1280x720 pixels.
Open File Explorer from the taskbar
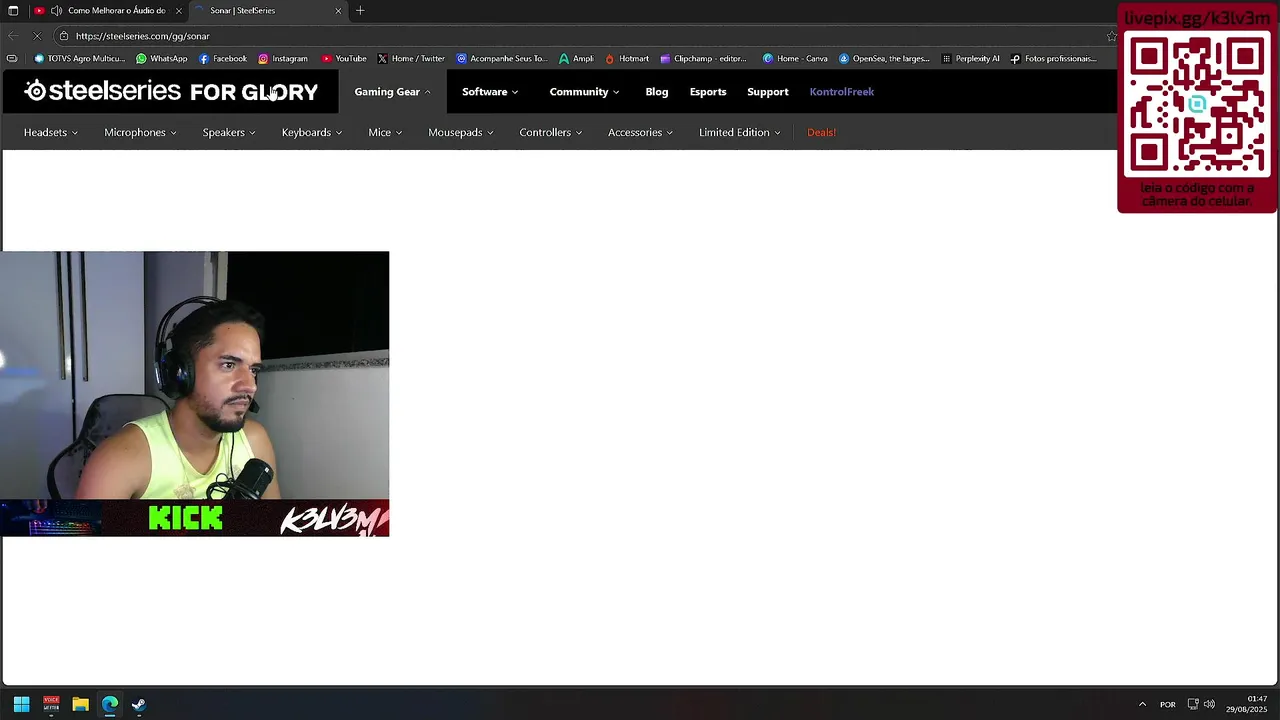point(80,704)
